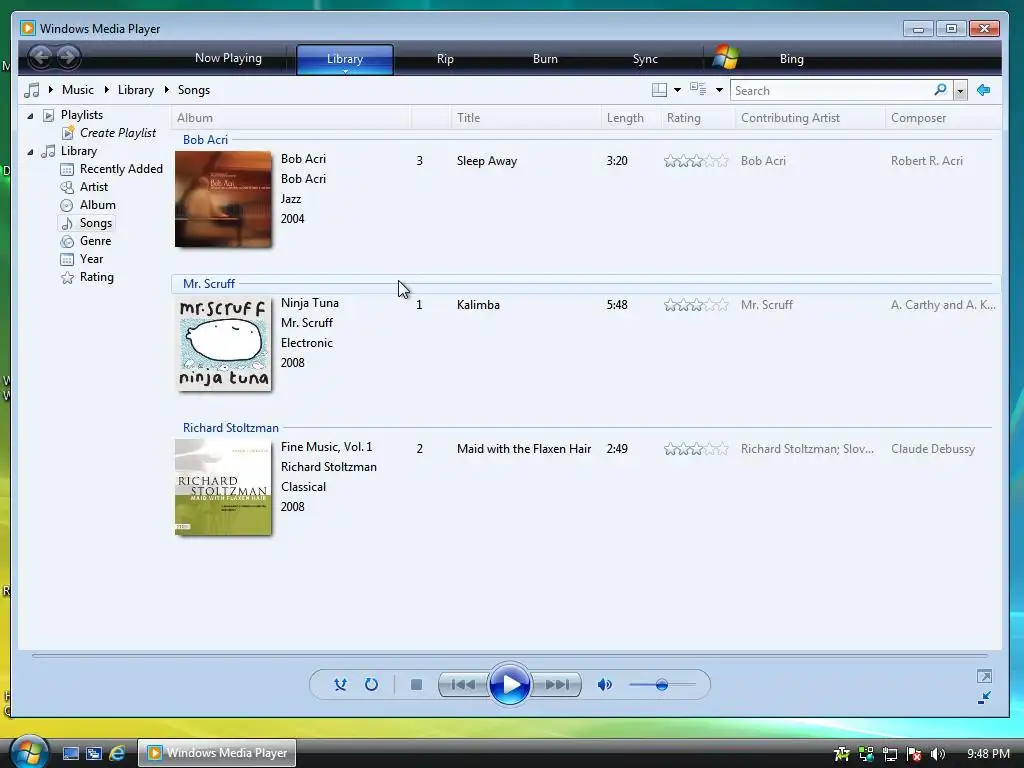Sort by Contributing Artist column header

click(x=810, y=118)
